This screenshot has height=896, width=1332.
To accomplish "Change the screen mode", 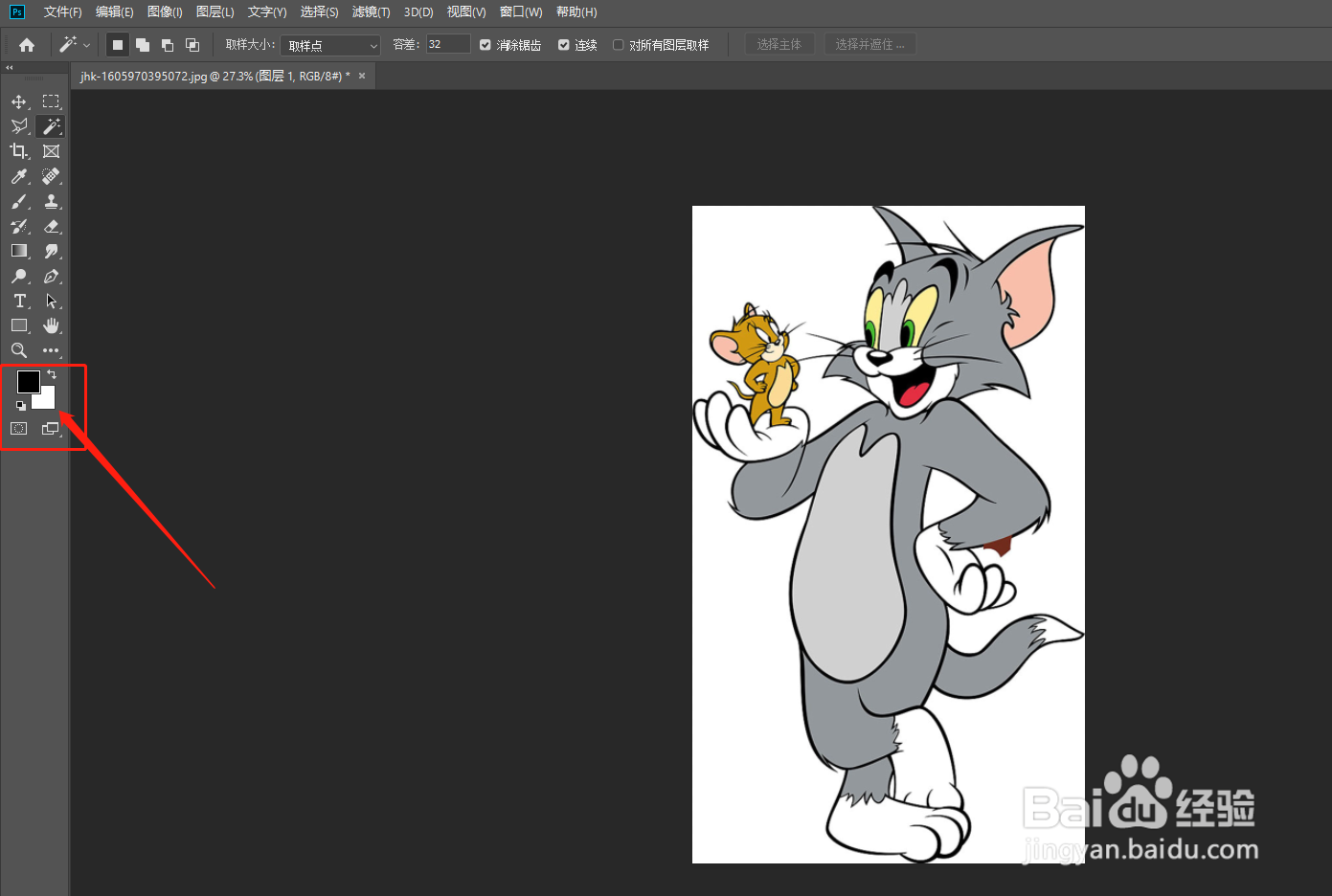I will tap(52, 429).
